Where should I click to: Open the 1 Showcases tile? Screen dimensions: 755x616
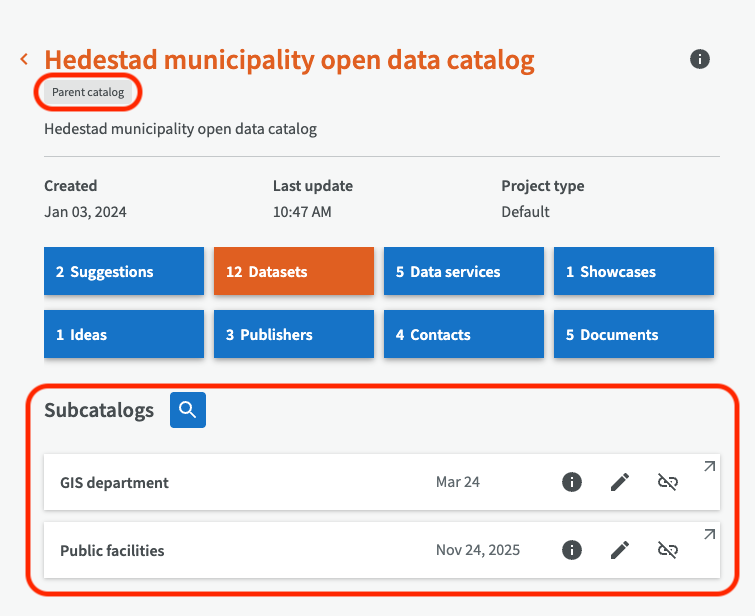[634, 272]
